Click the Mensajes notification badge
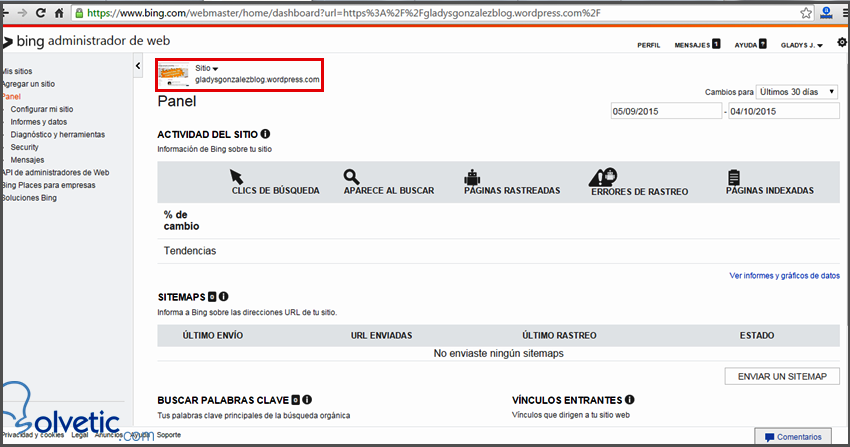 point(716,44)
